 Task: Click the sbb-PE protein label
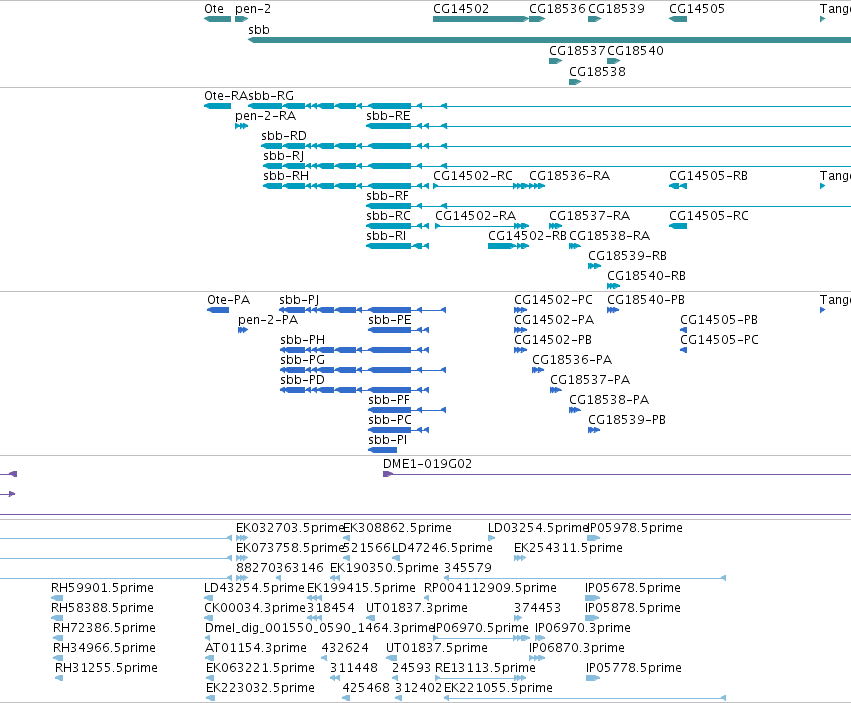pyautogui.click(x=390, y=320)
